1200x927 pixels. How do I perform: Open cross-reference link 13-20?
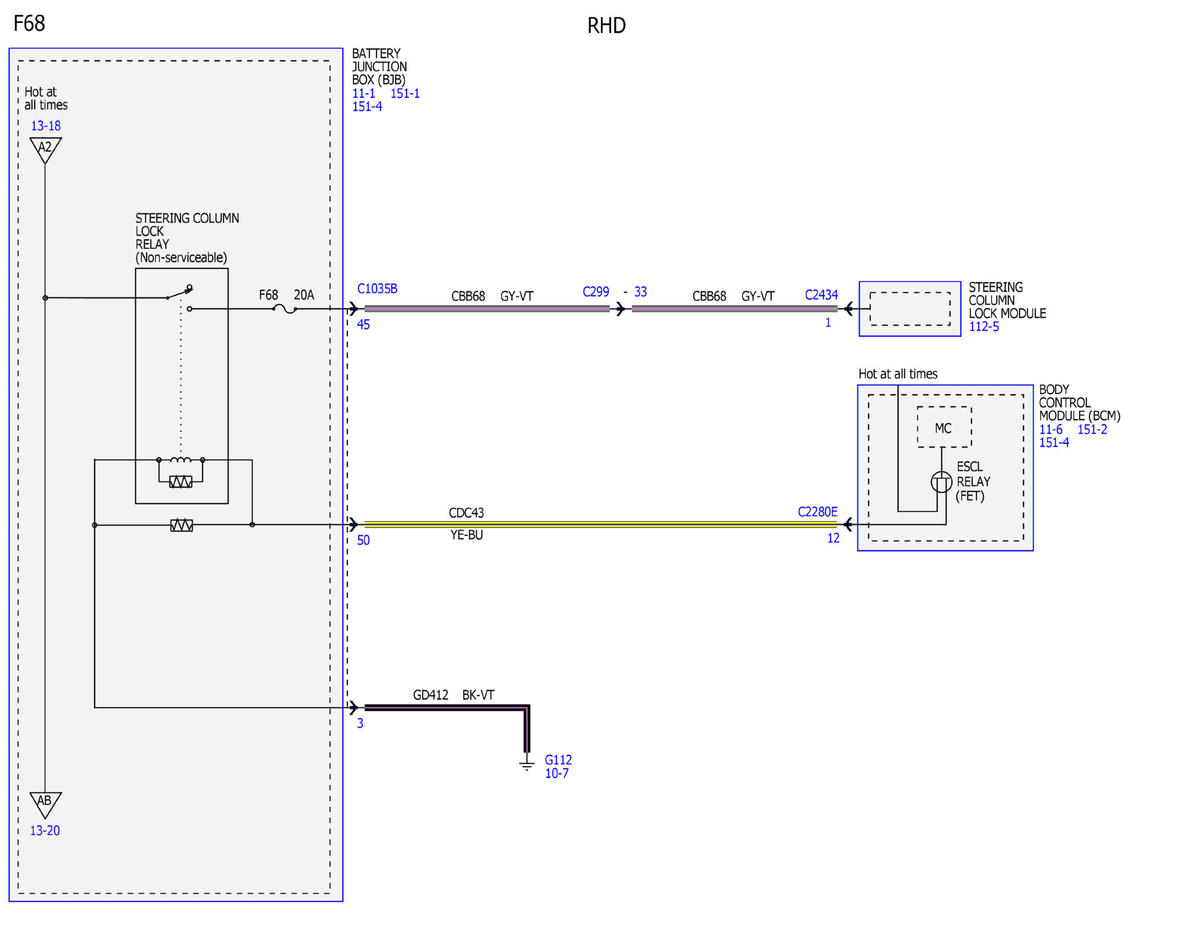click(x=44, y=830)
